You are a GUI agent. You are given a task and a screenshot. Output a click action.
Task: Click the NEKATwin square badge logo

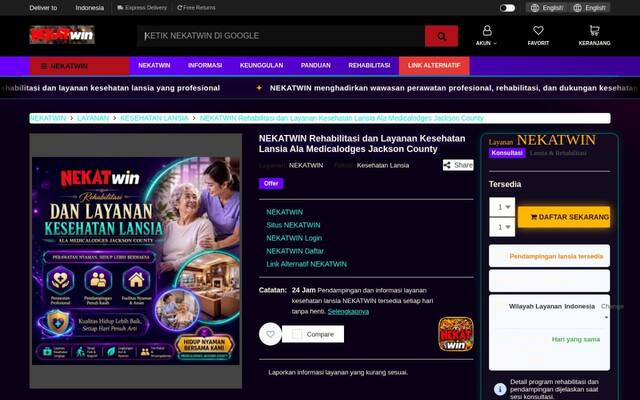click(x=456, y=334)
